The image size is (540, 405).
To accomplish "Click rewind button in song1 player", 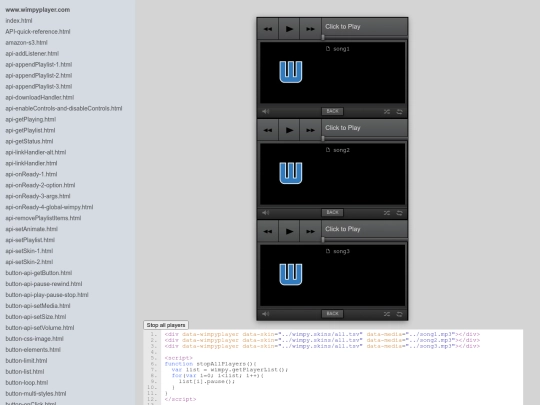I will click(268, 29).
